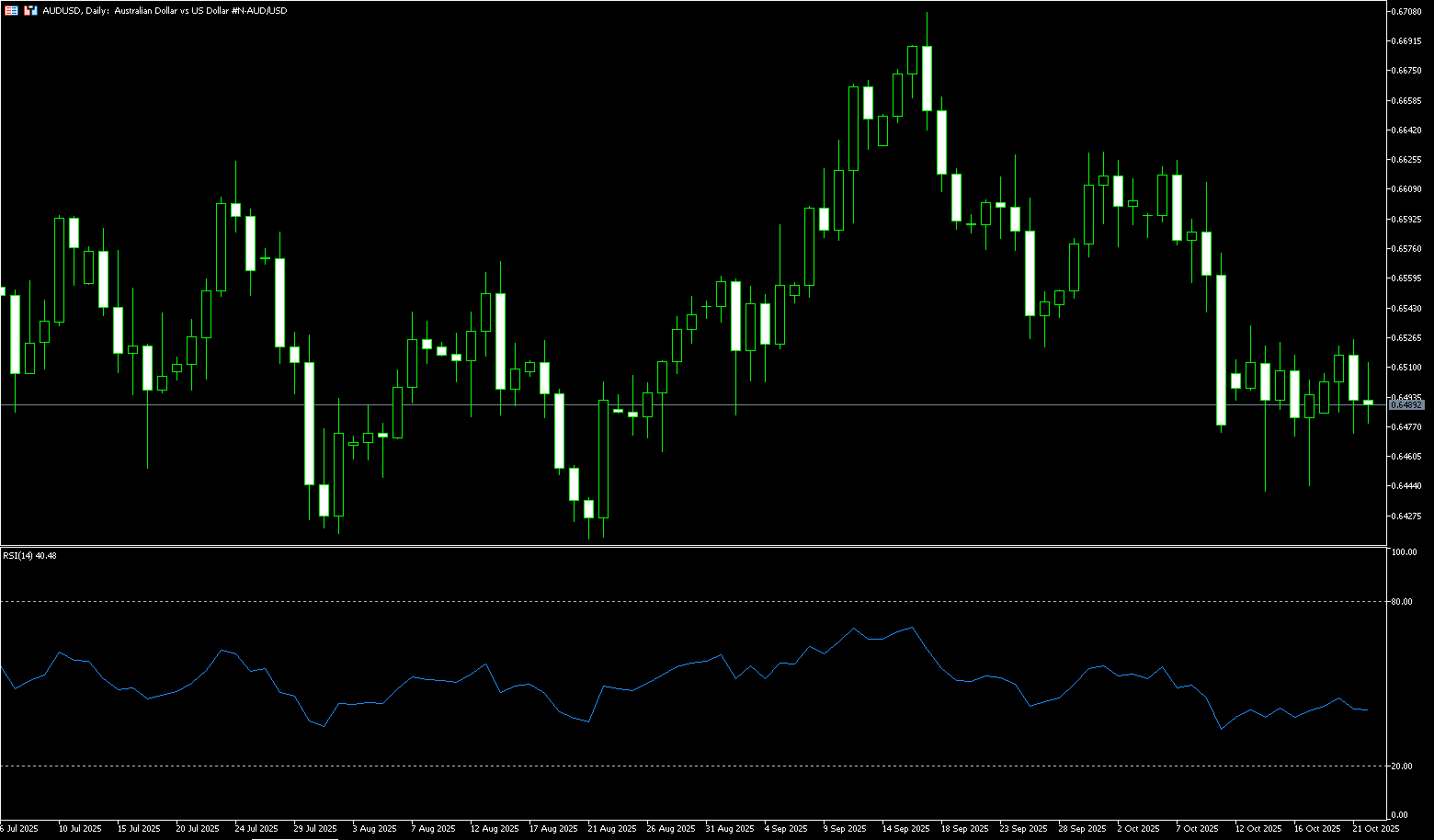This screenshot has height=840, width=1434.
Task: Click the one-click trading panel icon
Action: tap(30, 11)
